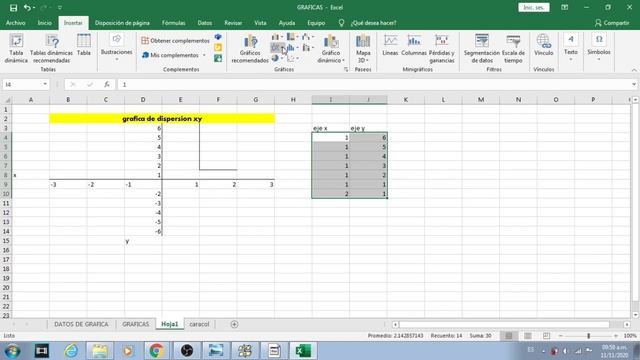Insert Escala de tiempo timeline
The height and width of the screenshot is (360, 640).
(x=513, y=49)
